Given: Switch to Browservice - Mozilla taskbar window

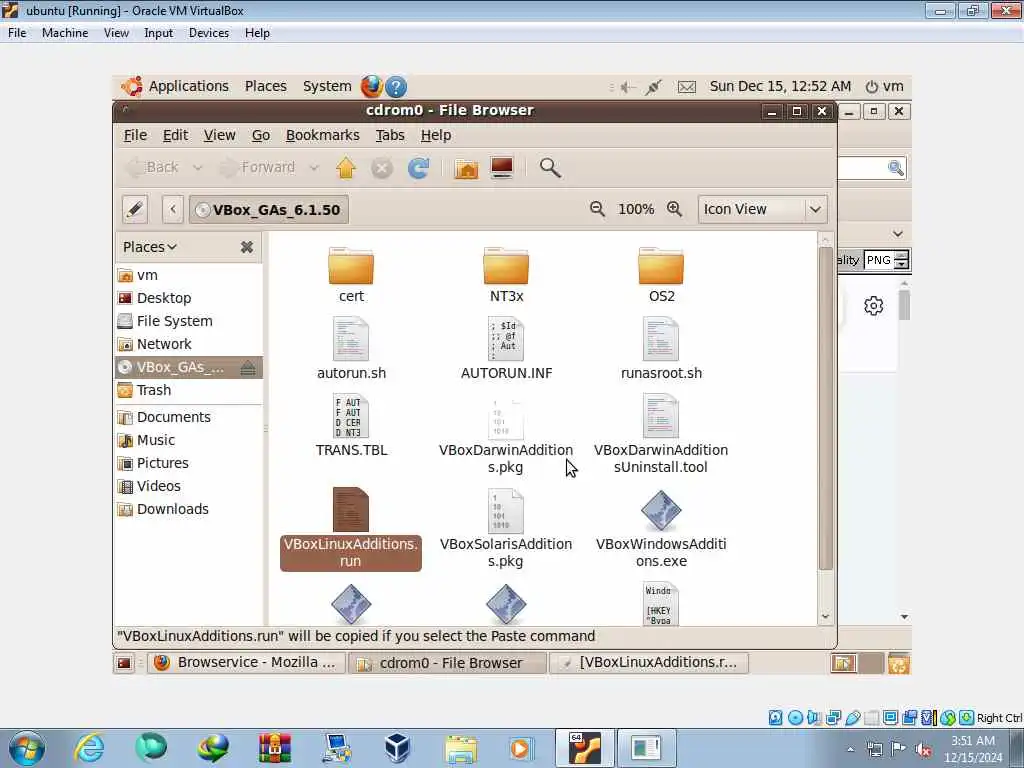Looking at the screenshot, I should tap(246, 663).
